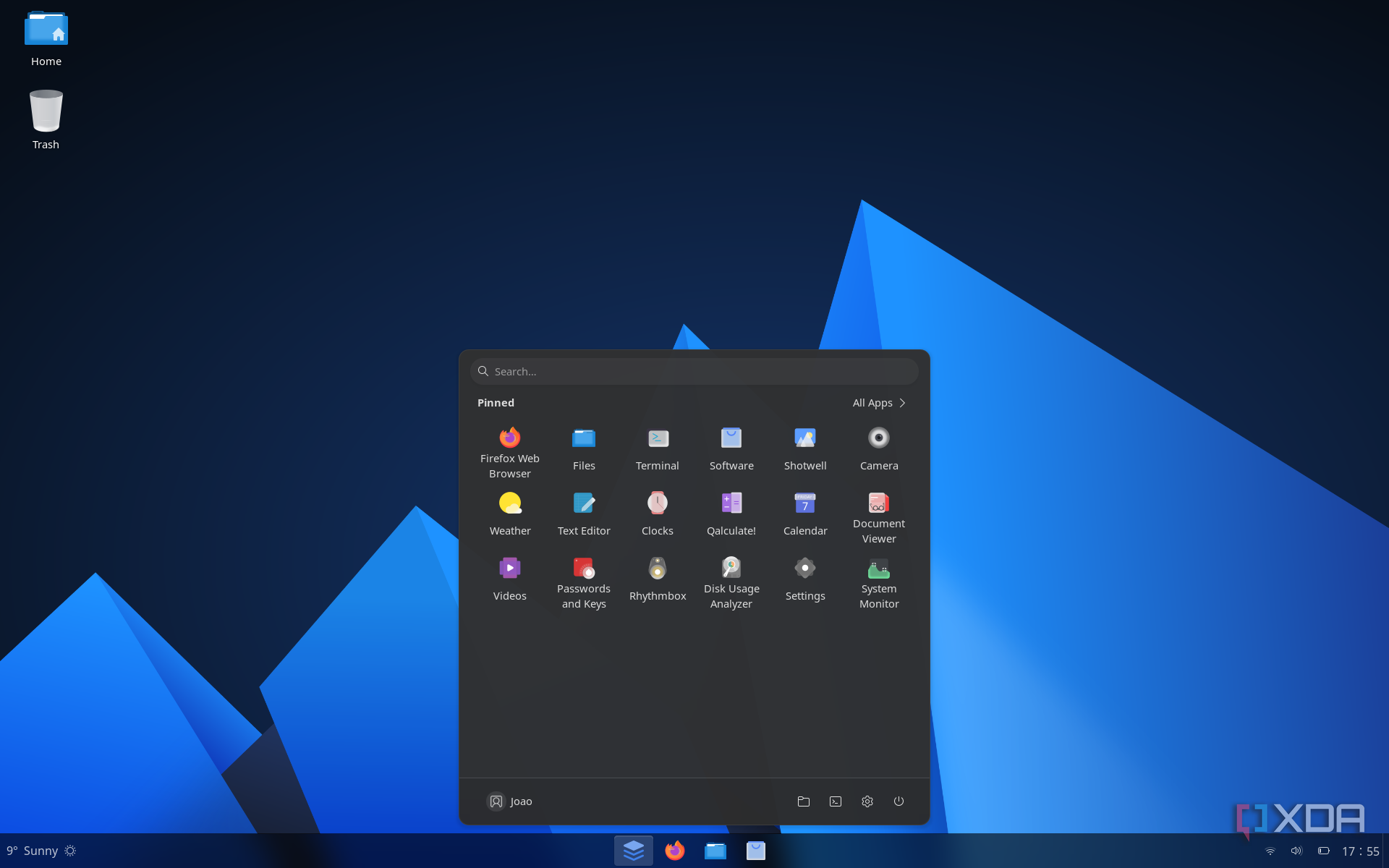Launch the Videos player

coord(510,579)
